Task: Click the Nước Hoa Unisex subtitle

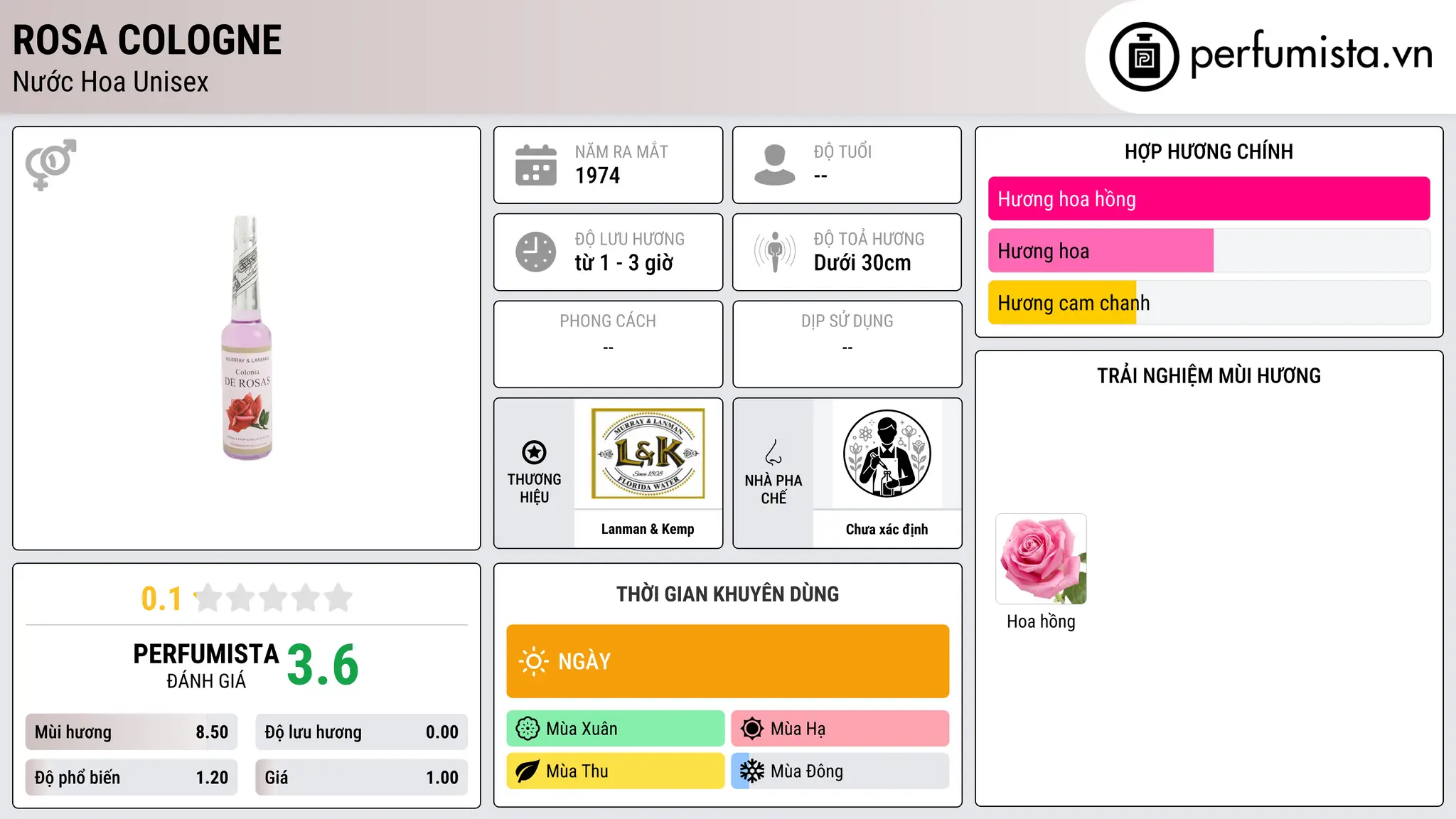Action: pyautogui.click(x=110, y=82)
